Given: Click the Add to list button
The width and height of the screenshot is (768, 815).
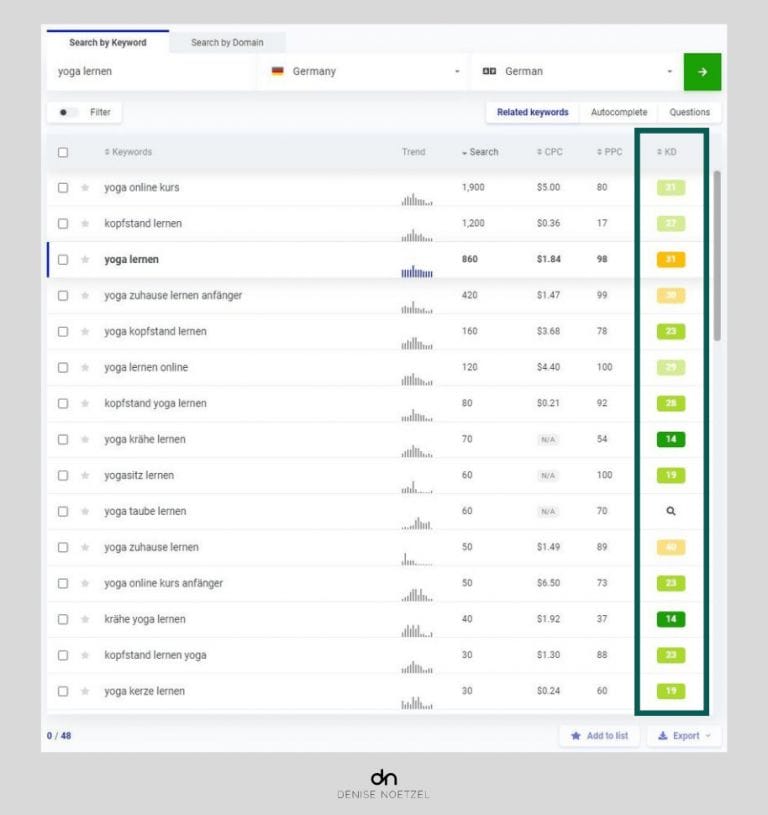Looking at the screenshot, I should (599, 735).
